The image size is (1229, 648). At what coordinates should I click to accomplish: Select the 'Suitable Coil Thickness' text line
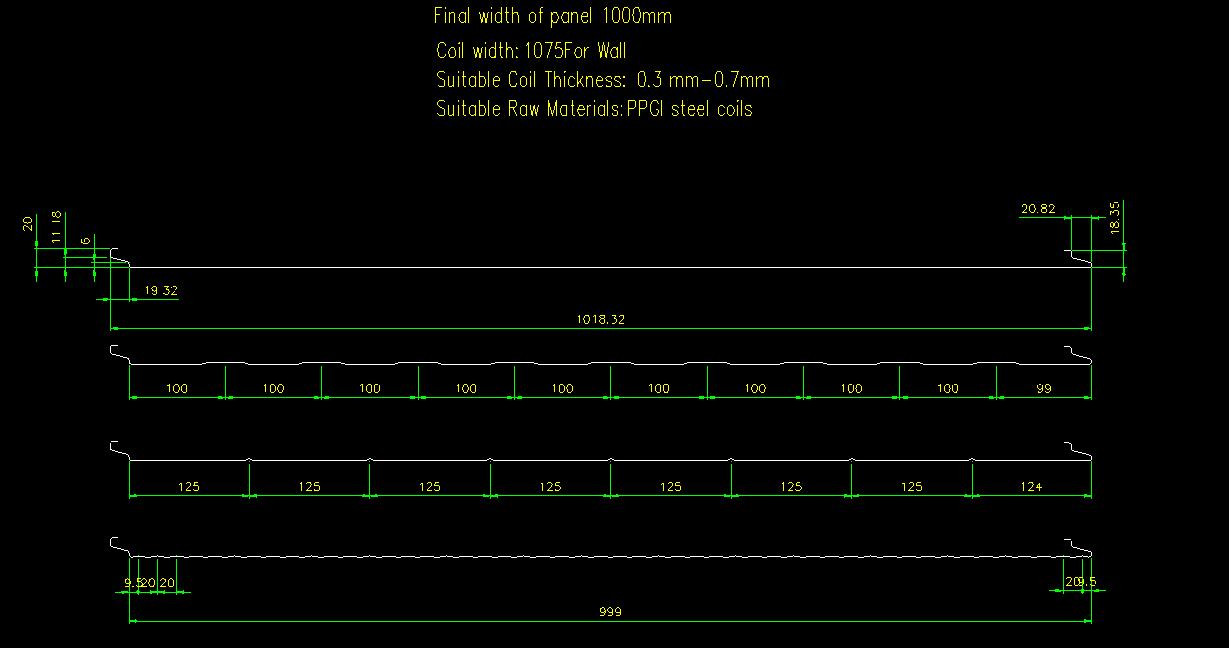(602, 80)
